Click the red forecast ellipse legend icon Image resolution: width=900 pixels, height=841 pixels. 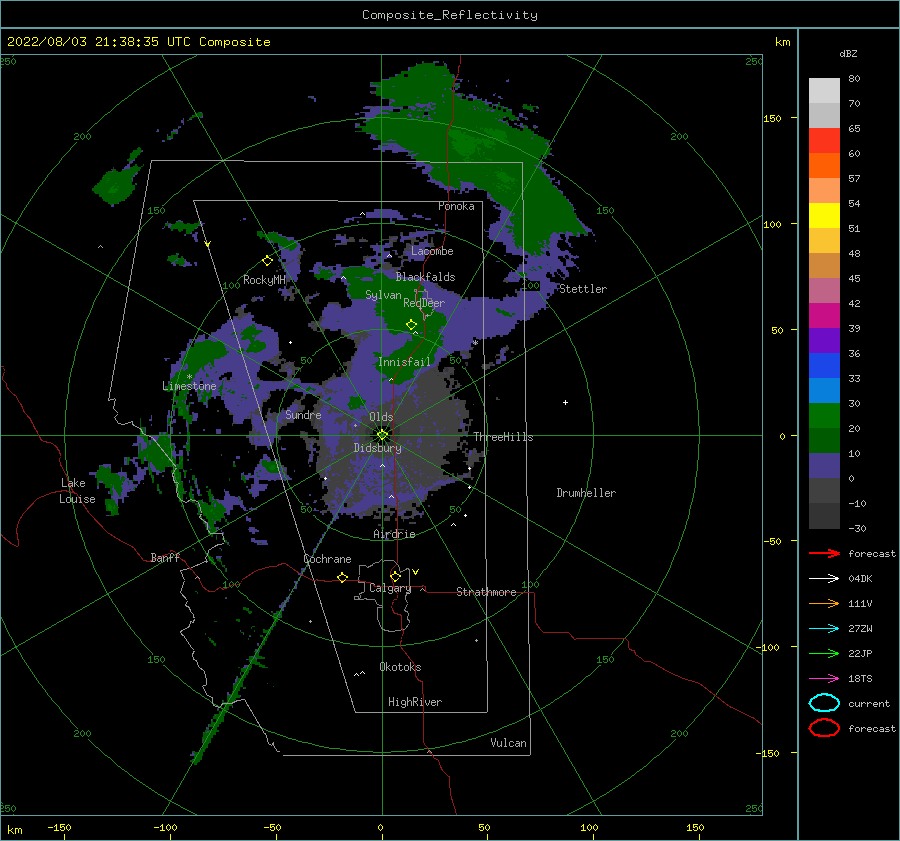pyautogui.click(x=824, y=728)
